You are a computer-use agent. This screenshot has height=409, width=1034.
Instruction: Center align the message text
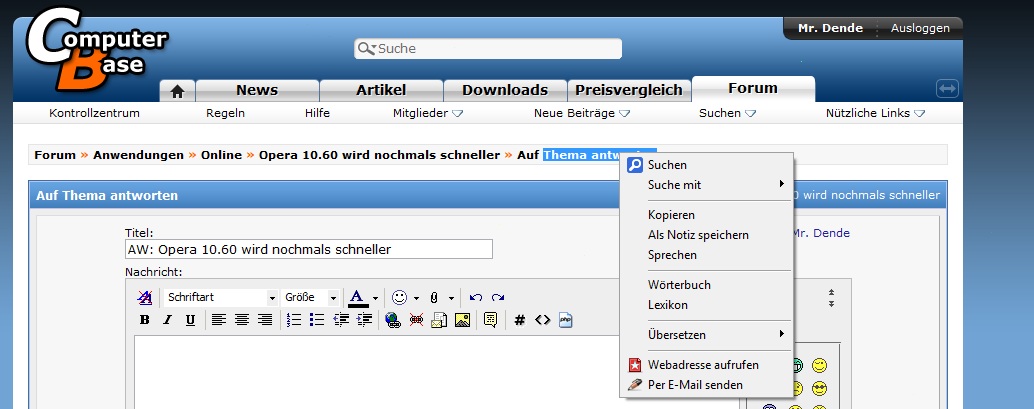point(241,321)
